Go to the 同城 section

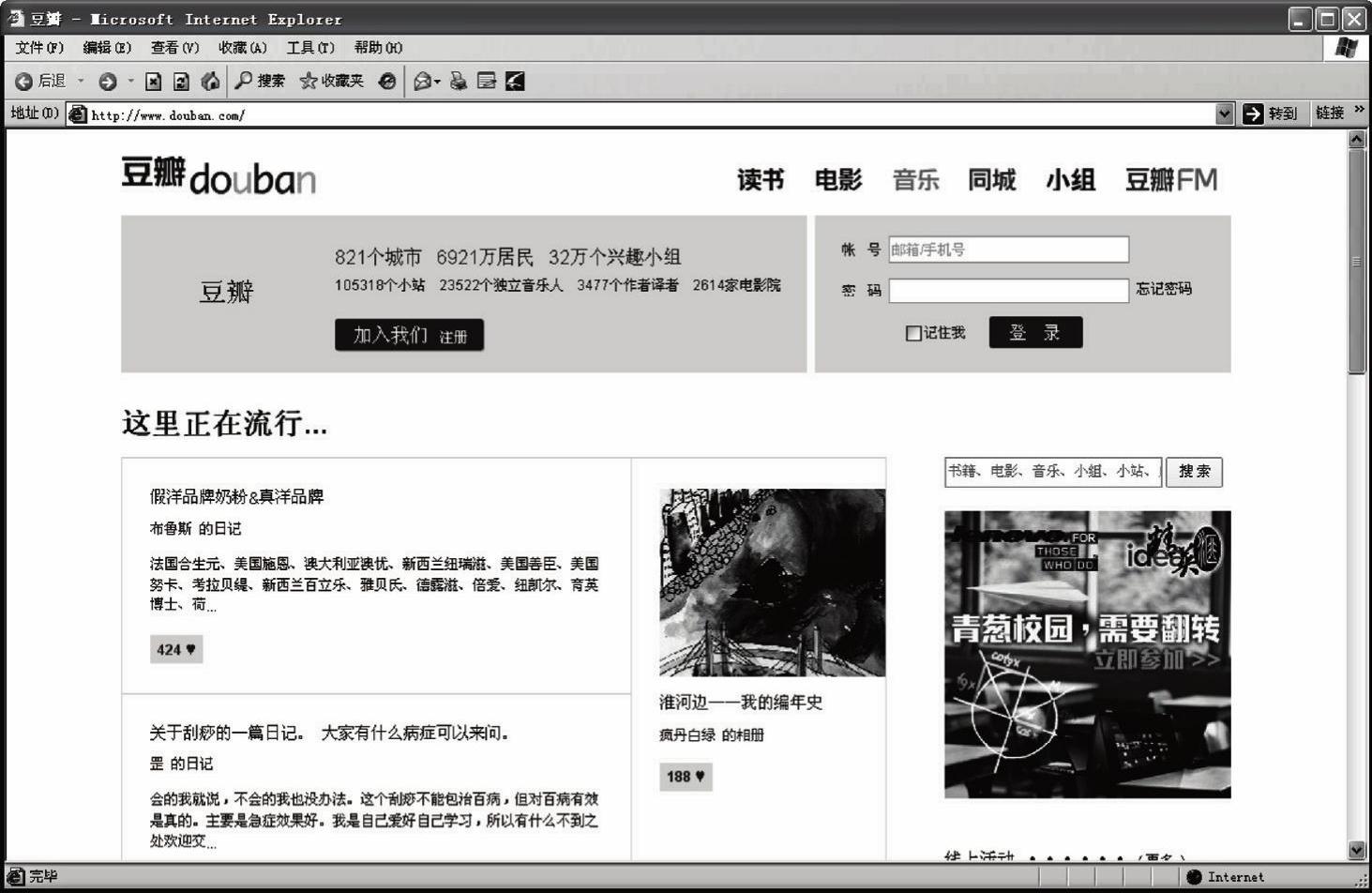pos(992,179)
